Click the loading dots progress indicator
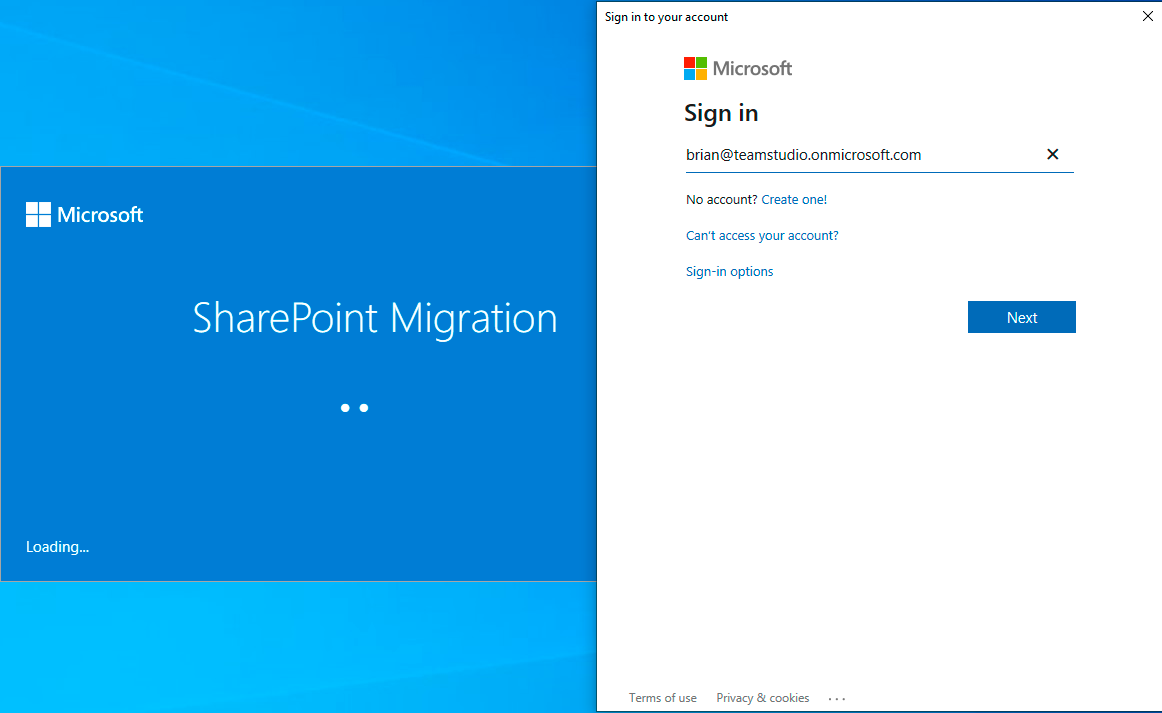Image resolution: width=1162 pixels, height=713 pixels. 354,408
